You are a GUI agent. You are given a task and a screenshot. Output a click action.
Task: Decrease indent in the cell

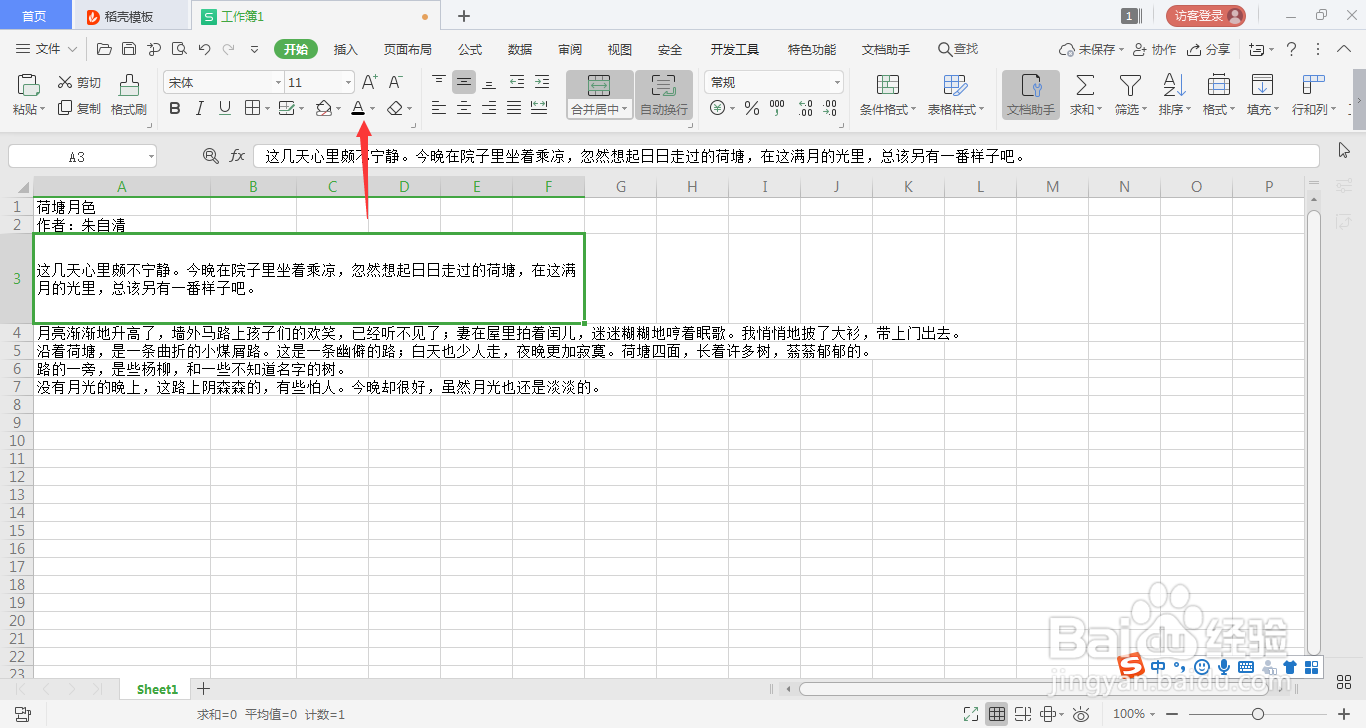click(x=516, y=82)
